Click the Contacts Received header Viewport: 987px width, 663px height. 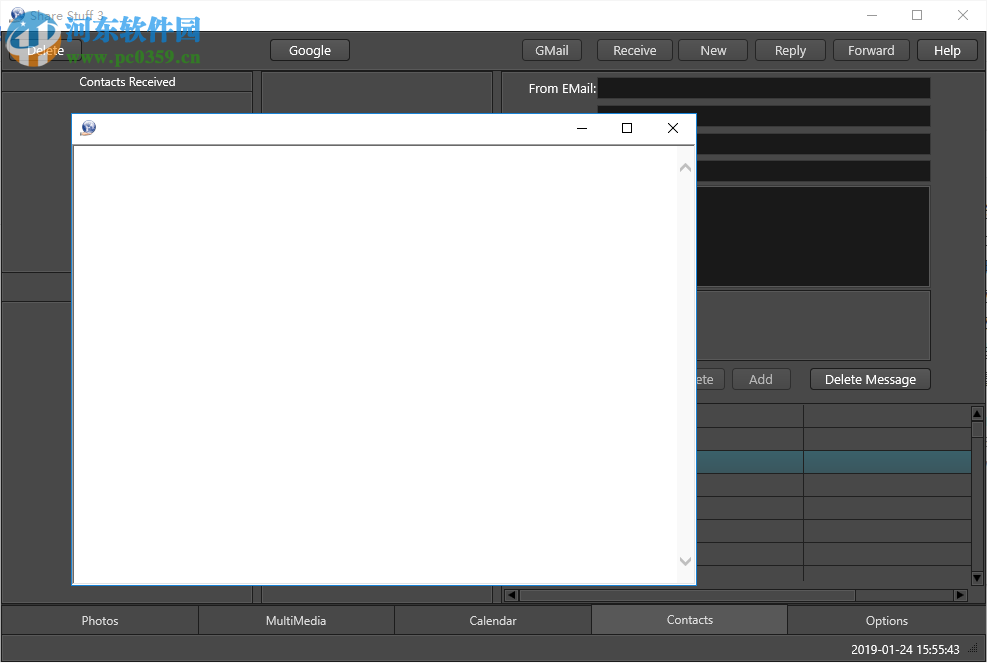[x=127, y=82]
